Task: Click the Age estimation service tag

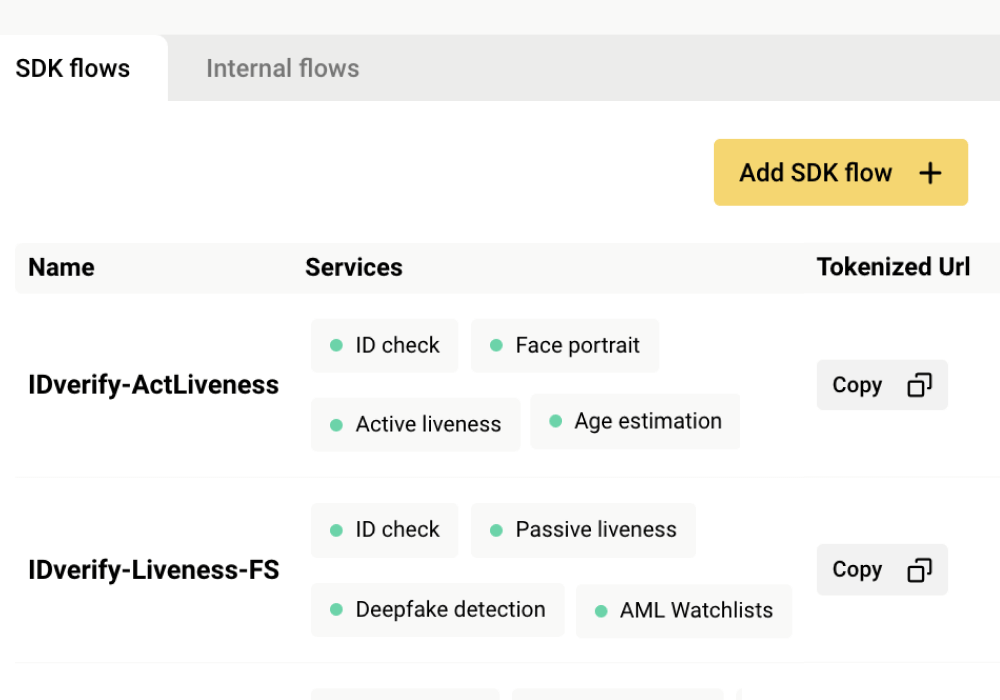Action: (635, 421)
